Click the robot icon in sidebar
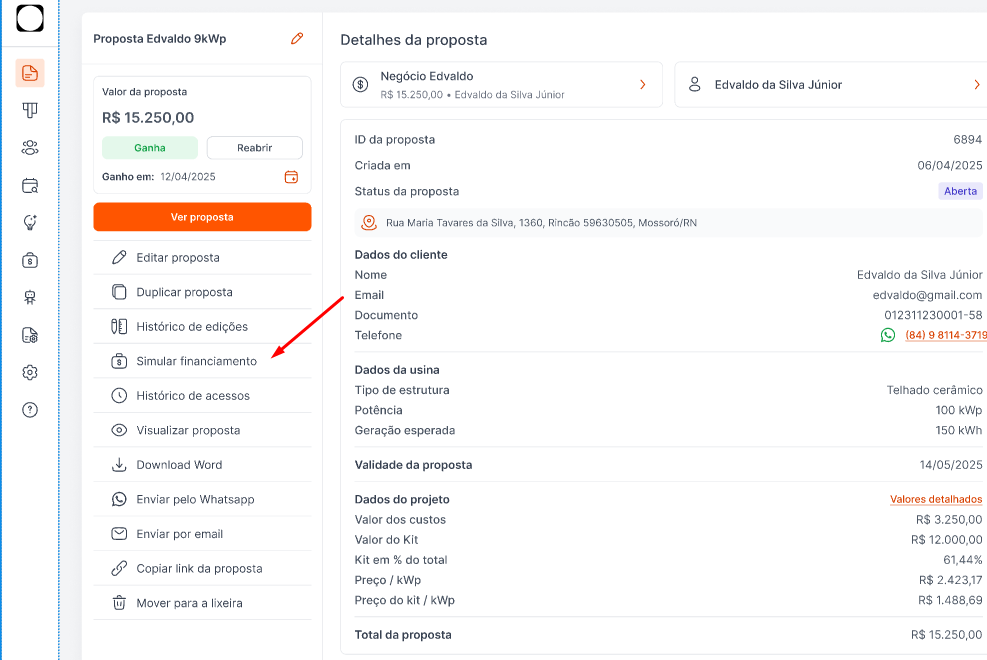The height and width of the screenshot is (660, 987). [x=30, y=297]
